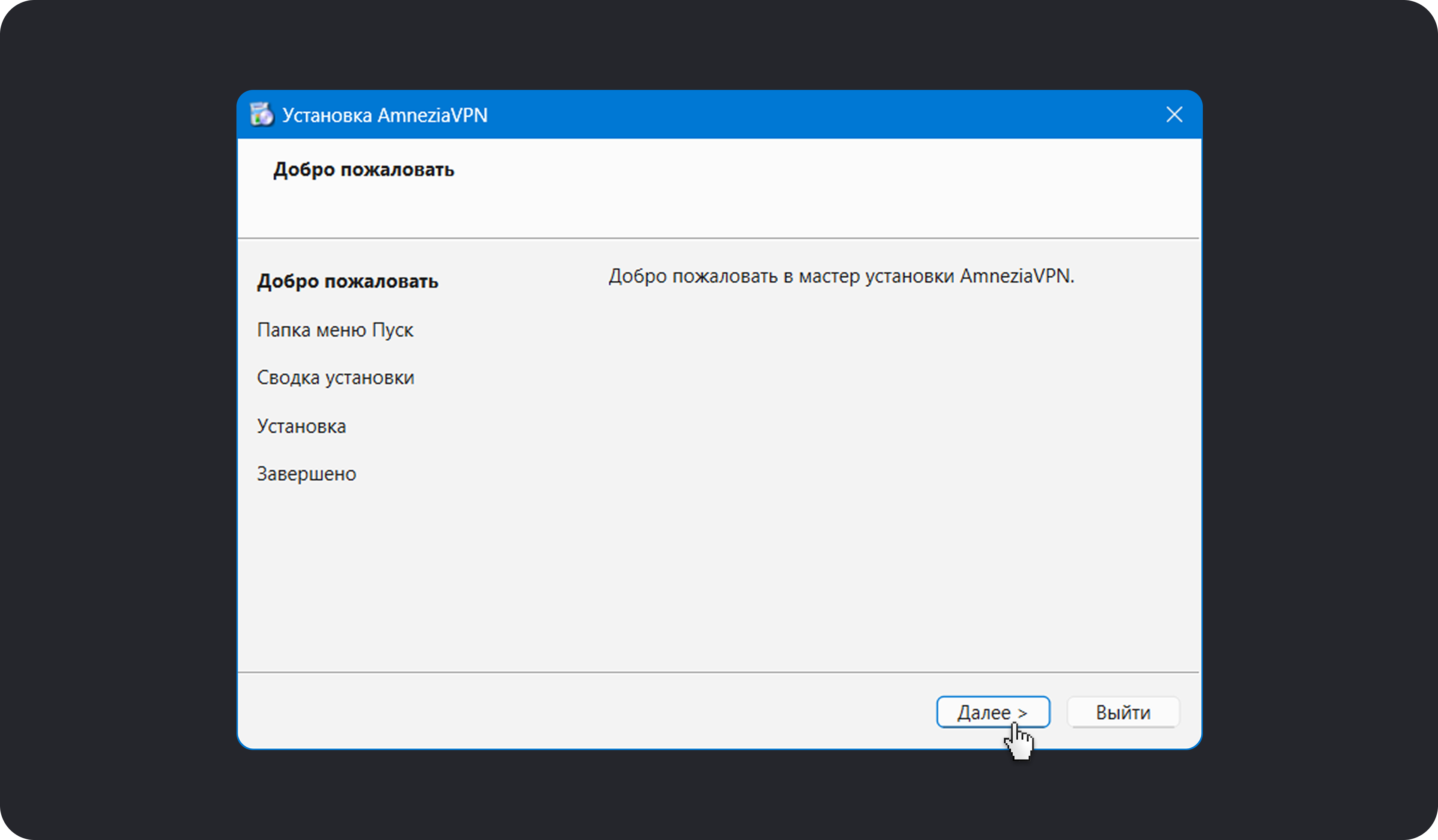This screenshot has width=1438, height=840.
Task: Select the Установка step in the sidebar
Action: click(301, 426)
